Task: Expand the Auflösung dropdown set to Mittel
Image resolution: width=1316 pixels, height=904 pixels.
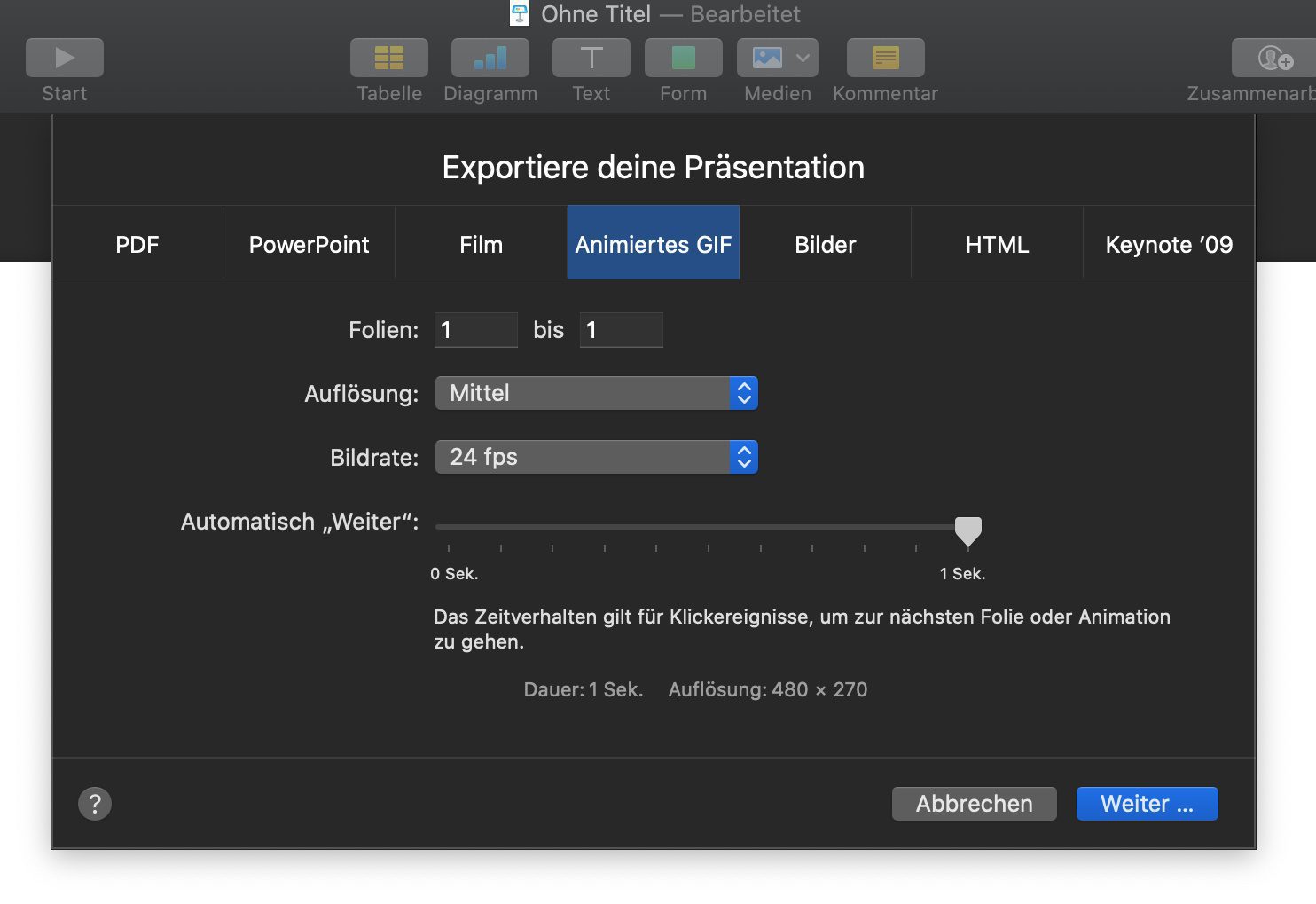Action: tap(596, 393)
